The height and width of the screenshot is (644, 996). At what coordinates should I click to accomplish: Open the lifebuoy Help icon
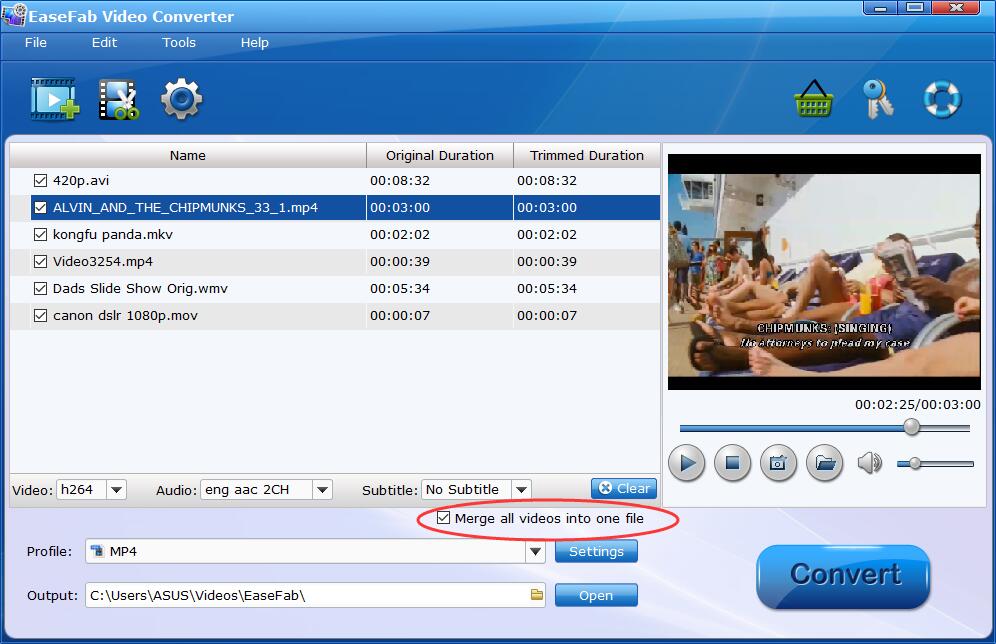[942, 99]
